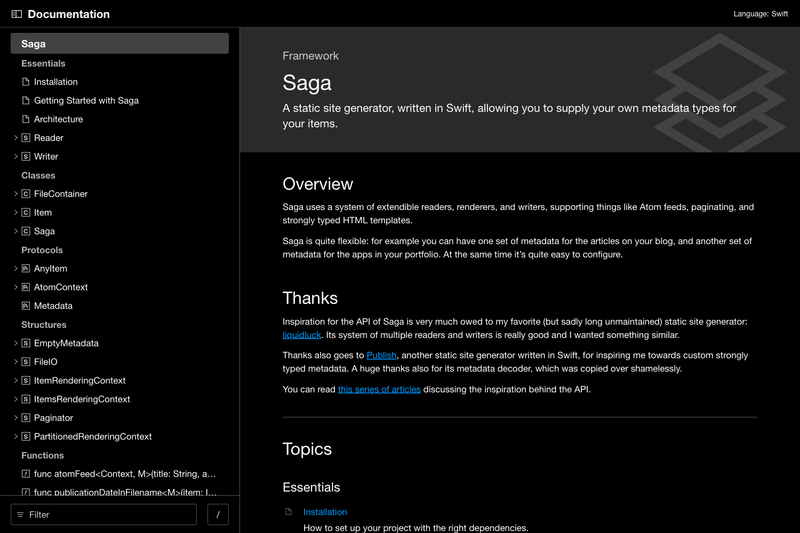Click the function icon beside func atomFeed
The width and height of the screenshot is (800, 533).
tap(26, 474)
